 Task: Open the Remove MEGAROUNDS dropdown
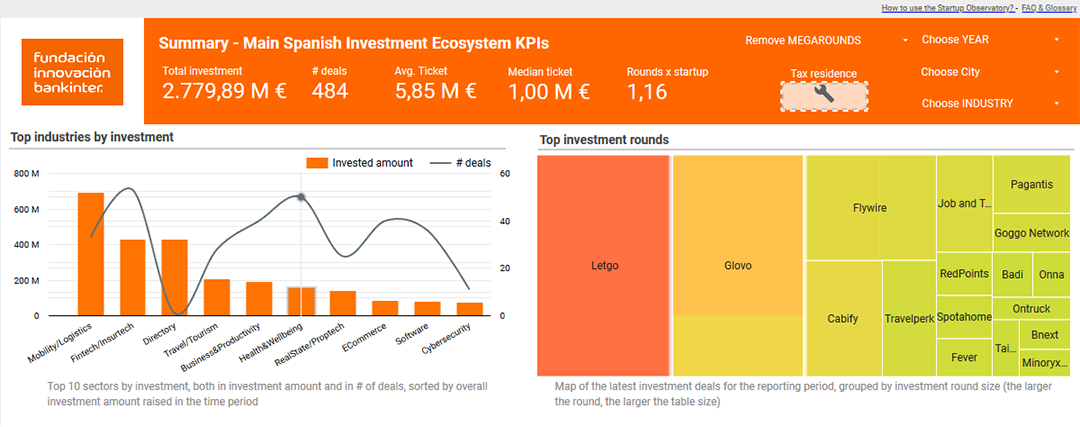coord(827,41)
